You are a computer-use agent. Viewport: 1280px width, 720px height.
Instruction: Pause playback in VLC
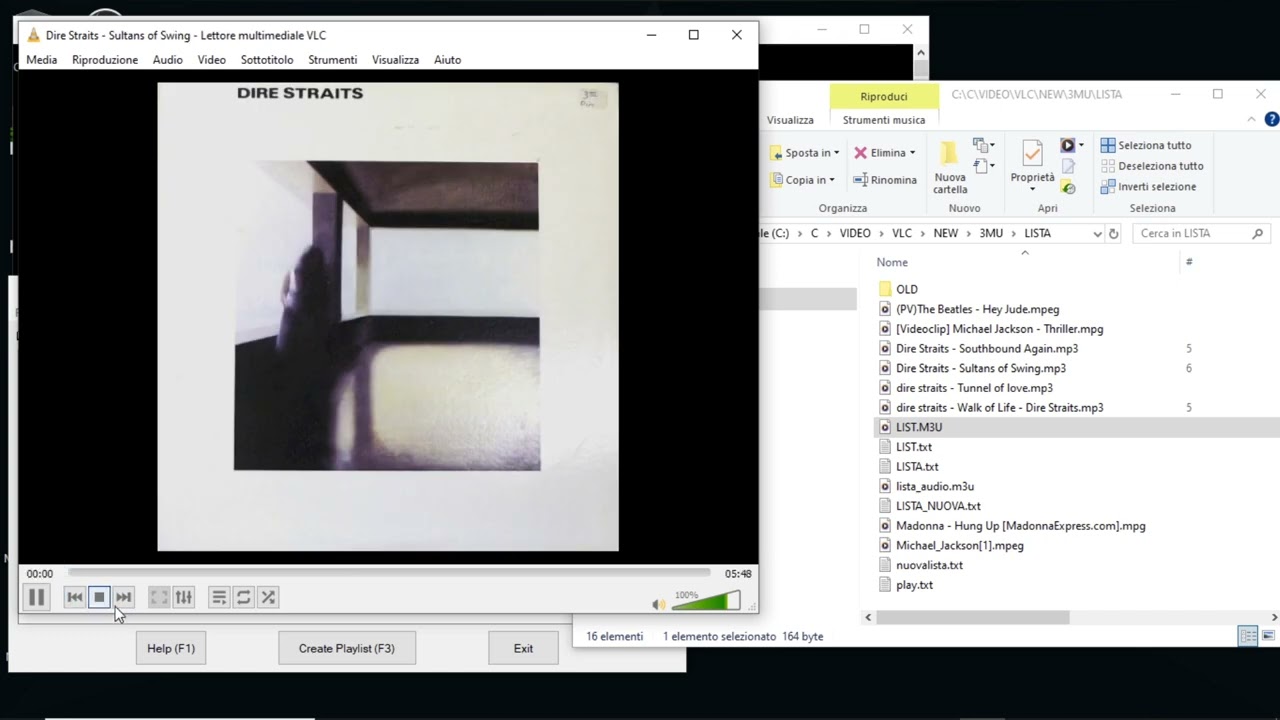coord(35,597)
